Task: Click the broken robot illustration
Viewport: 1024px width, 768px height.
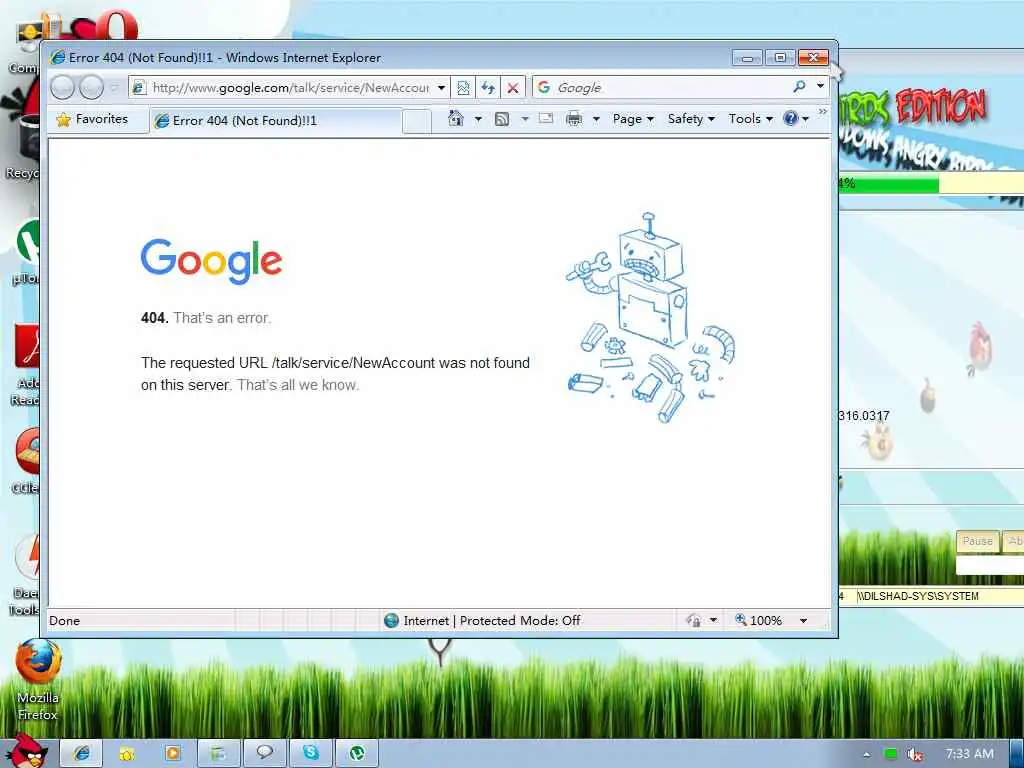Action: 650,317
